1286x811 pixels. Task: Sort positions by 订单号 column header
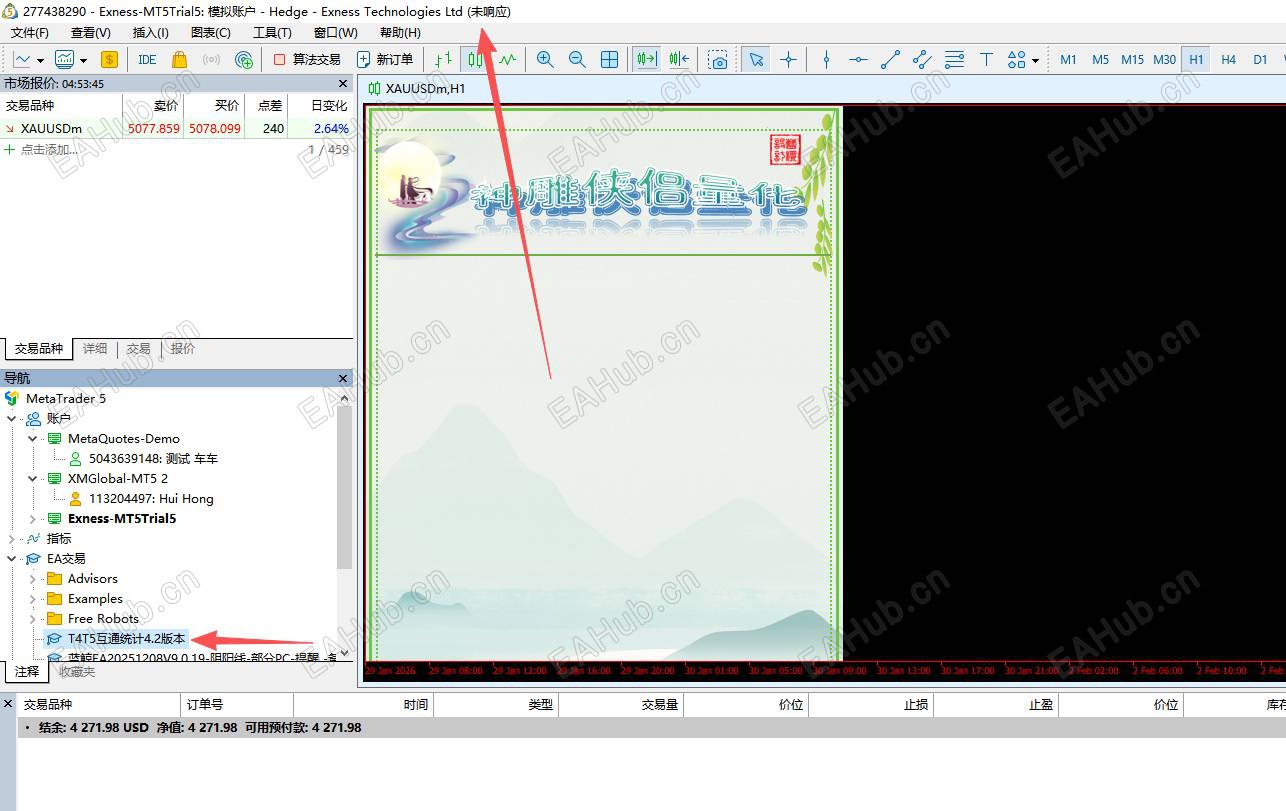(237, 705)
